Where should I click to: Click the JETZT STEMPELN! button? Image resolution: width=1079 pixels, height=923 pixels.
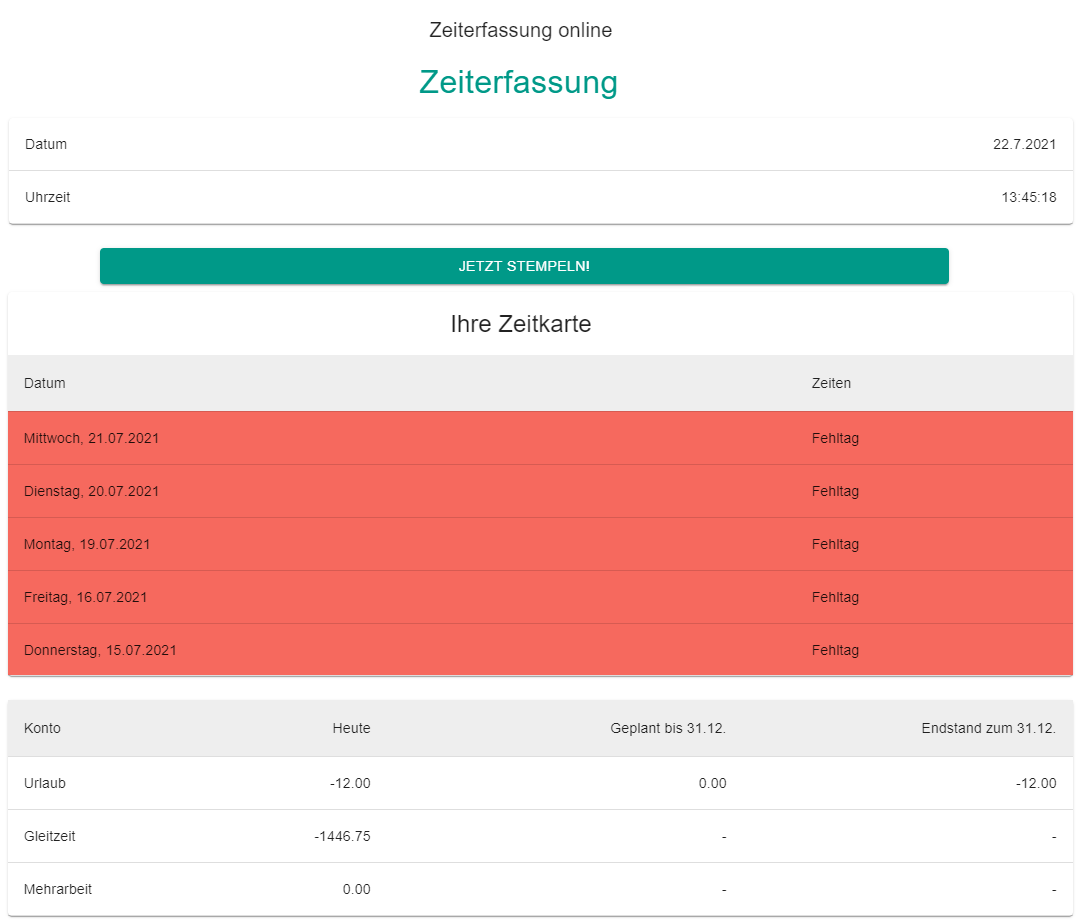524,266
